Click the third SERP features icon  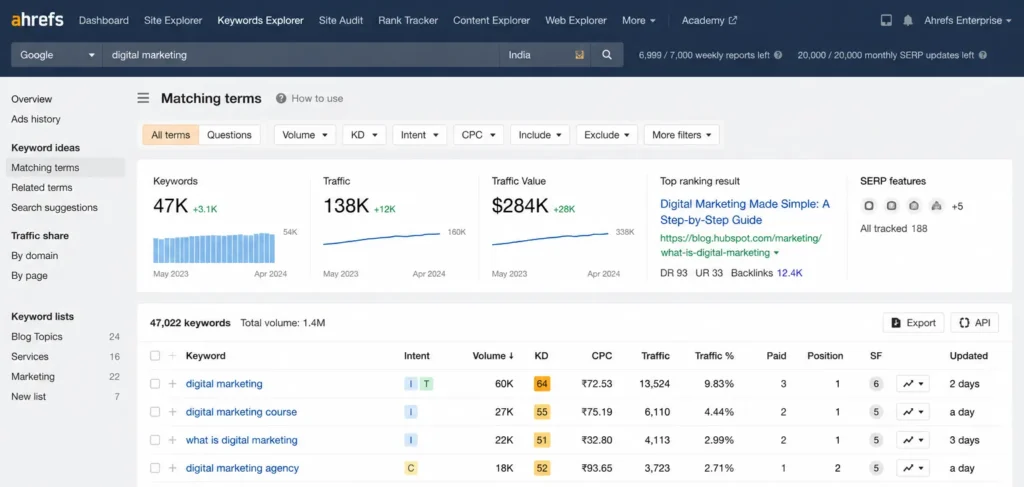pos(914,206)
